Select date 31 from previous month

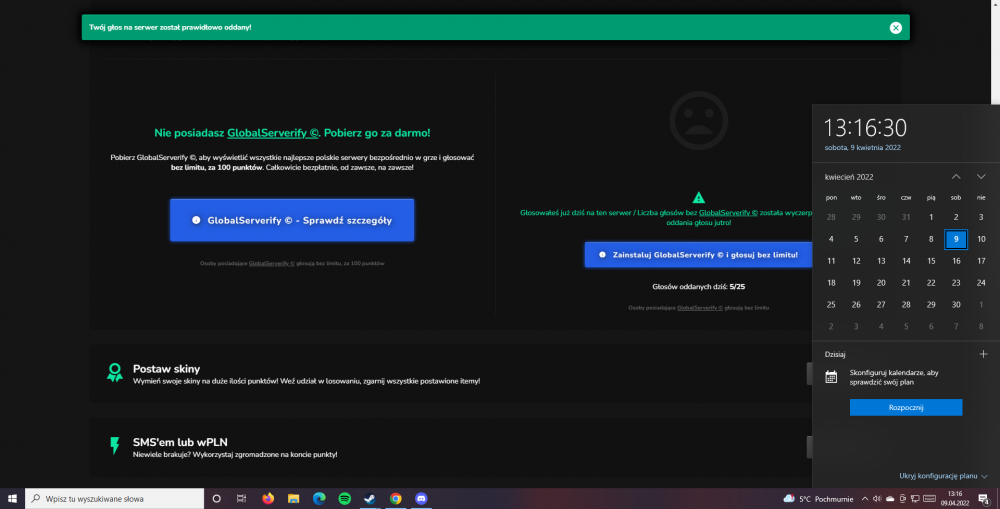(x=906, y=217)
